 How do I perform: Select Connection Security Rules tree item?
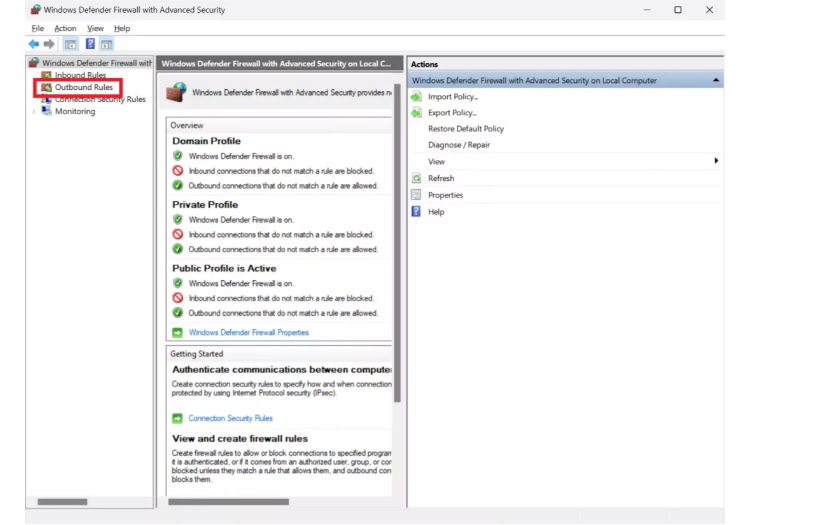pos(100,99)
